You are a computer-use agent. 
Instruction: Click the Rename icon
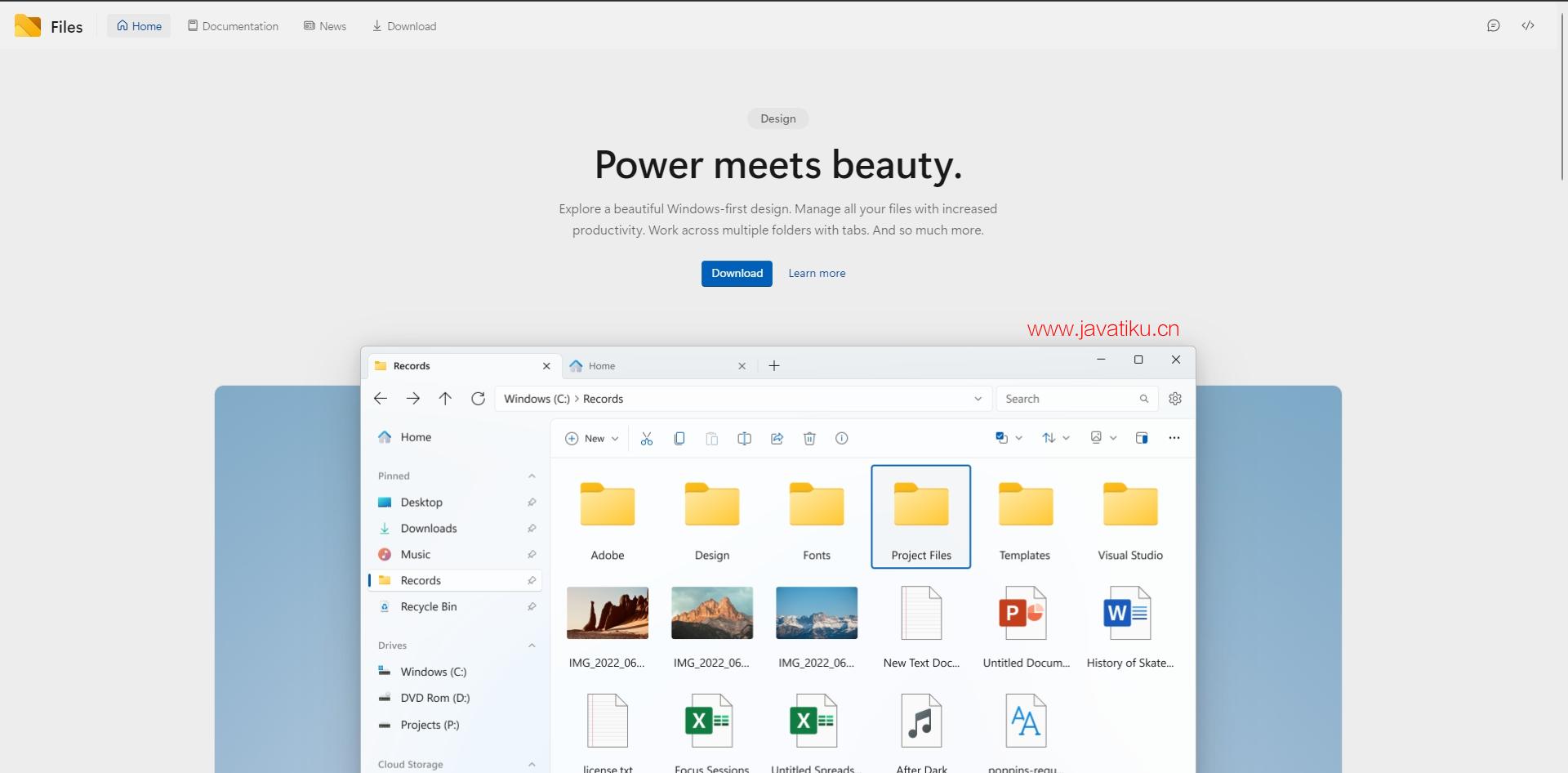pyautogui.click(x=744, y=439)
